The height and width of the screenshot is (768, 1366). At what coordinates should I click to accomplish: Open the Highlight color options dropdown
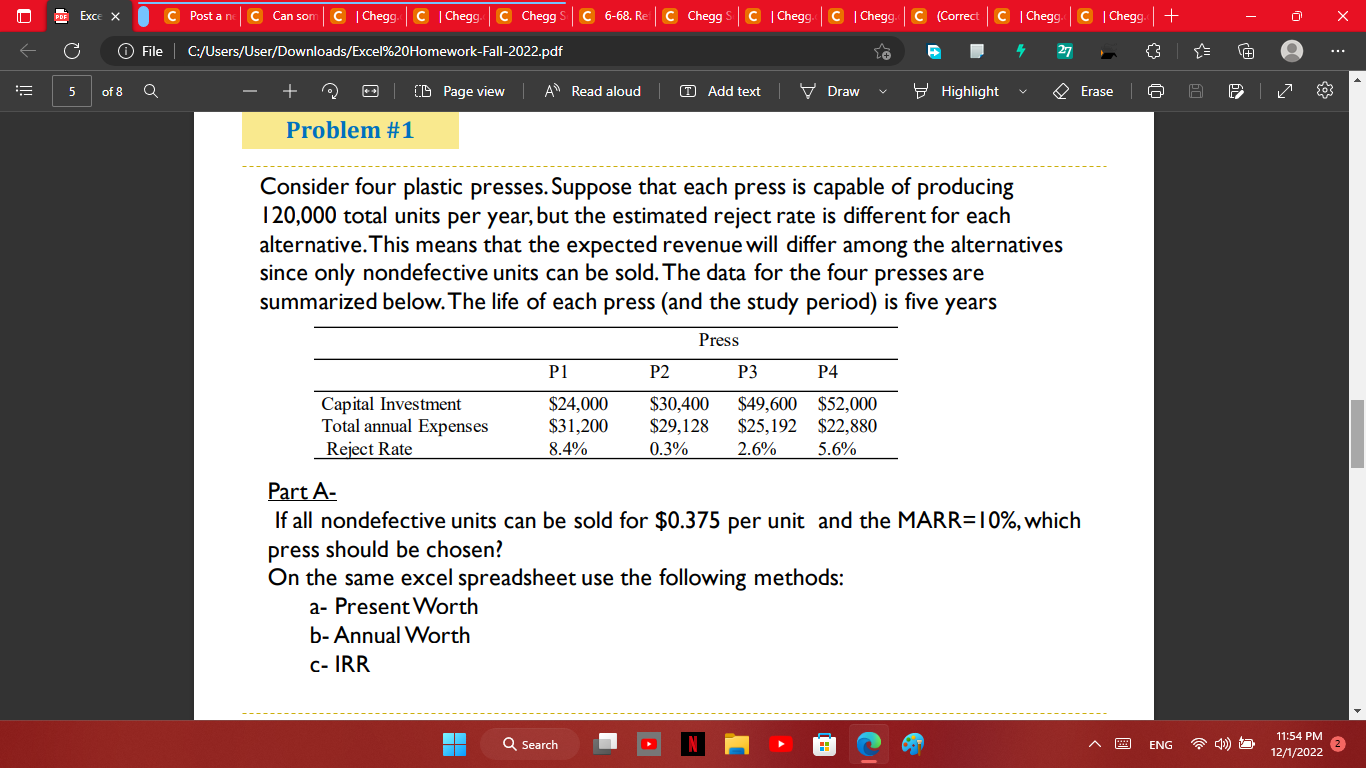tap(1022, 91)
